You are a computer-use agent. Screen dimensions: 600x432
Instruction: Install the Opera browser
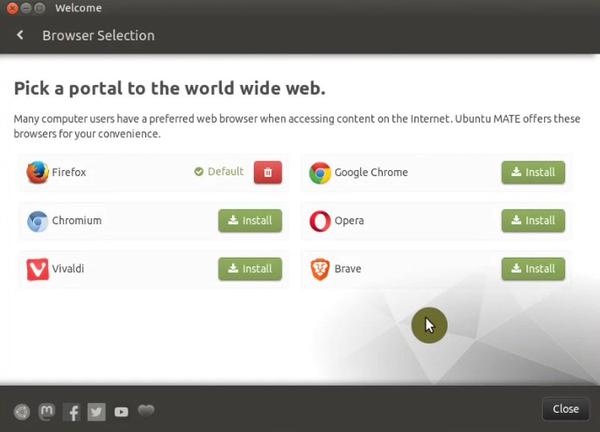pyautogui.click(x=533, y=220)
